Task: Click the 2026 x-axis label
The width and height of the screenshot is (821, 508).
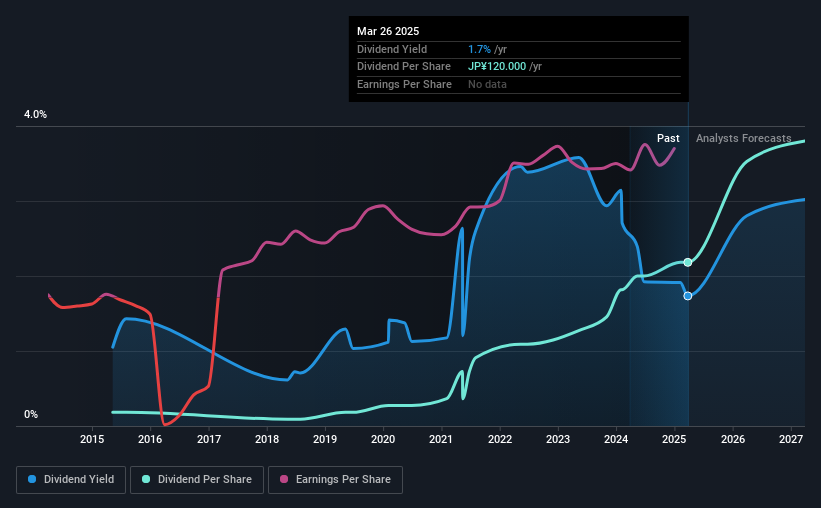Action: 733,439
